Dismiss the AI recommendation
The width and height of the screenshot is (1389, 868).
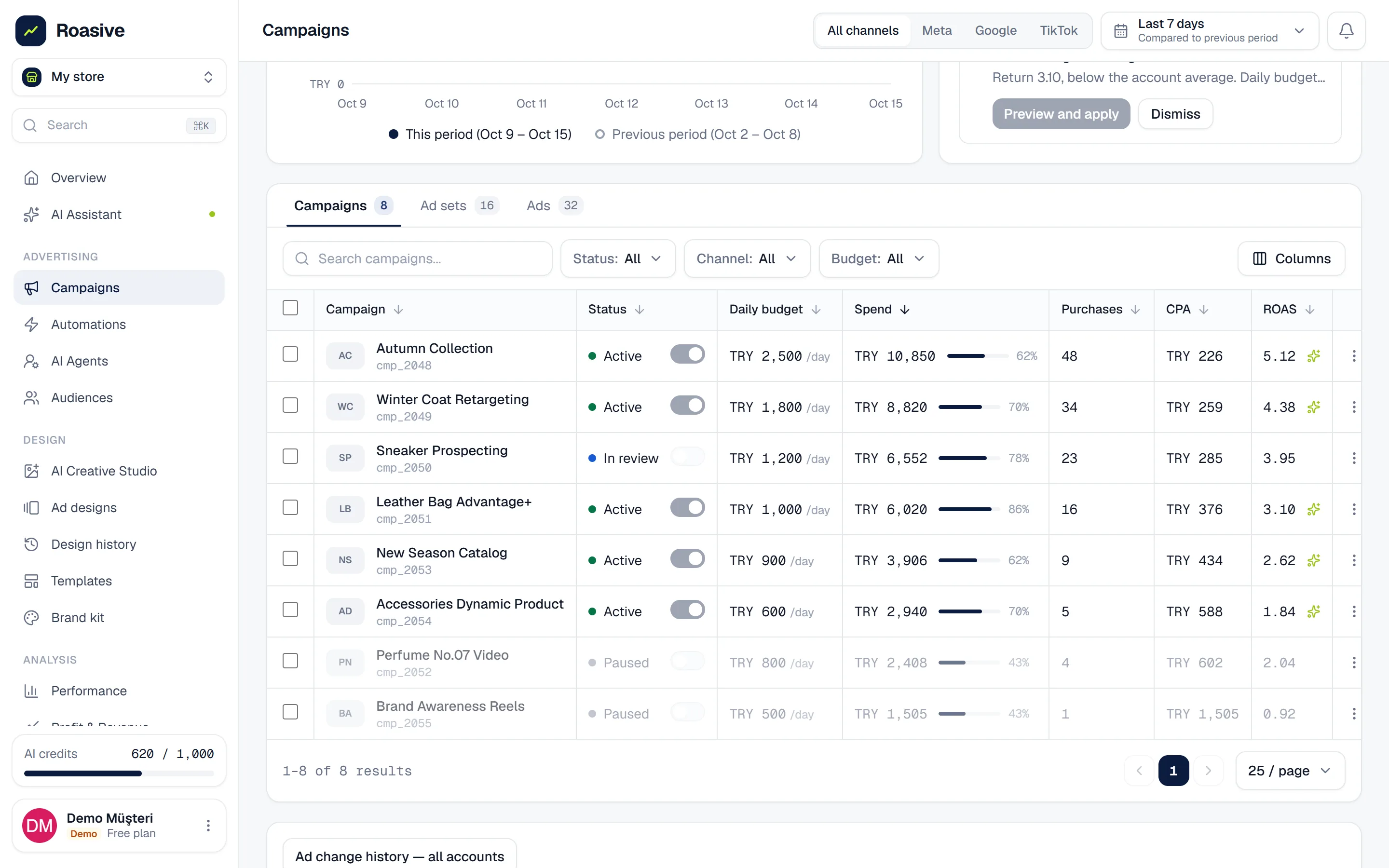click(1175, 114)
